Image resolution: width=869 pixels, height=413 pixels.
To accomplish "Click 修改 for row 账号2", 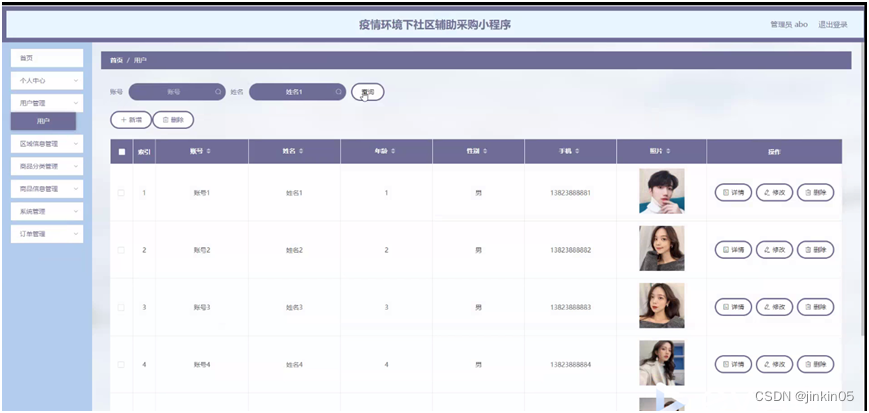I will [x=774, y=250].
